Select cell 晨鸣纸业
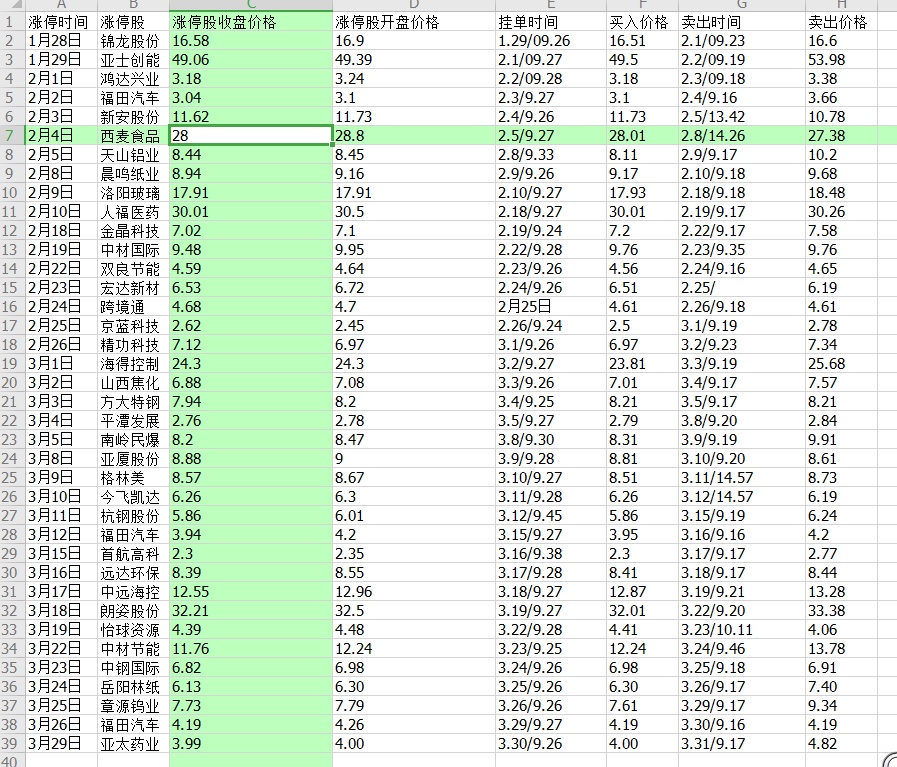The height and width of the screenshot is (767, 897). pyautogui.click(x=133, y=173)
